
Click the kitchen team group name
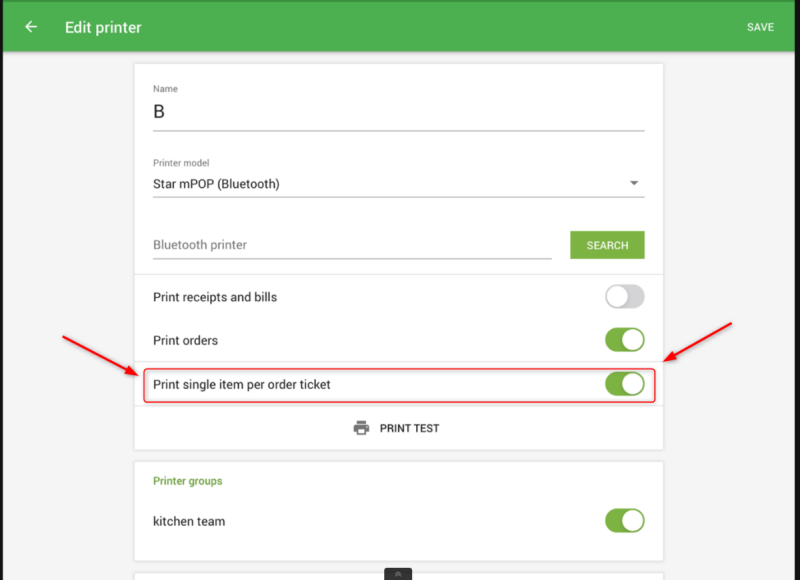(189, 521)
